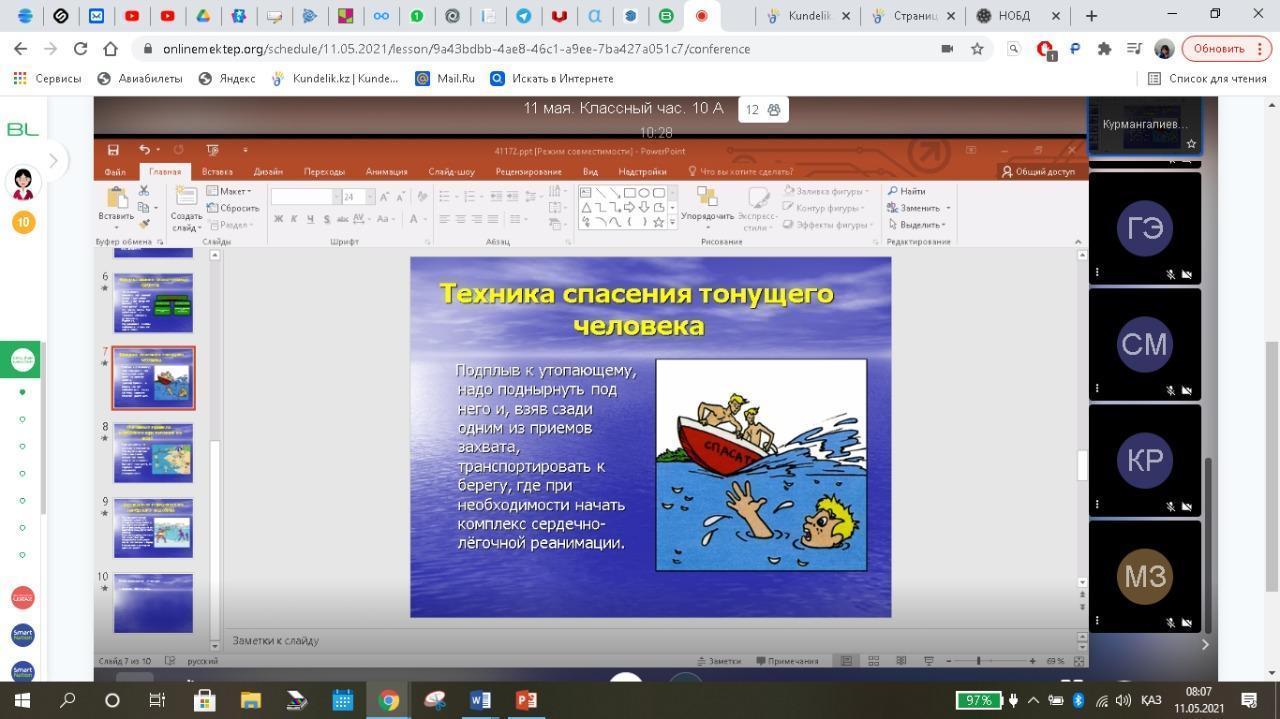Viewport: 1280px width, 719px height.
Task: Expand the left sidebar chevron arrow
Action: click(x=53, y=160)
